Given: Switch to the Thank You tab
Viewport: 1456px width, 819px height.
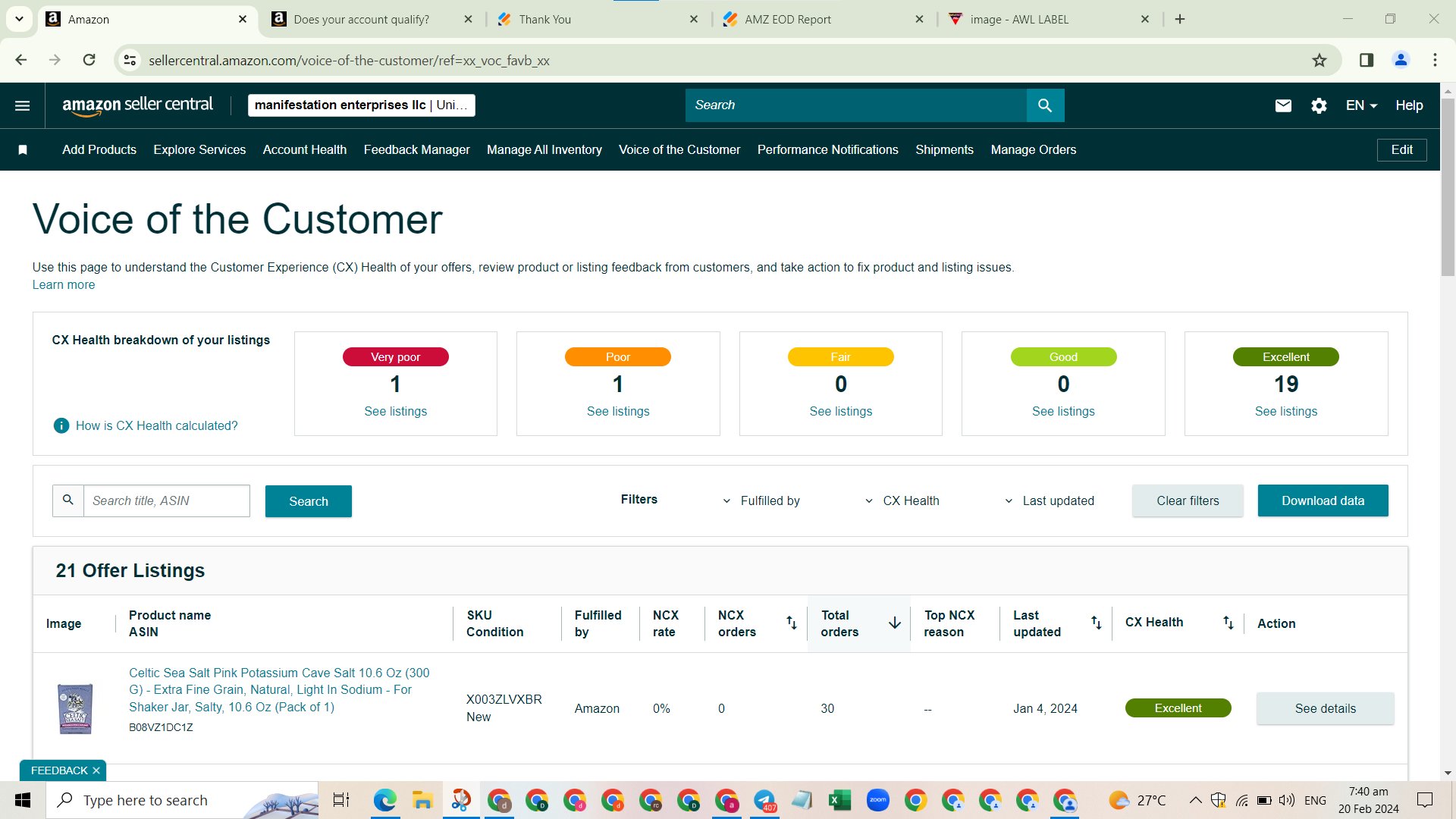Looking at the screenshot, I should coord(545,20).
